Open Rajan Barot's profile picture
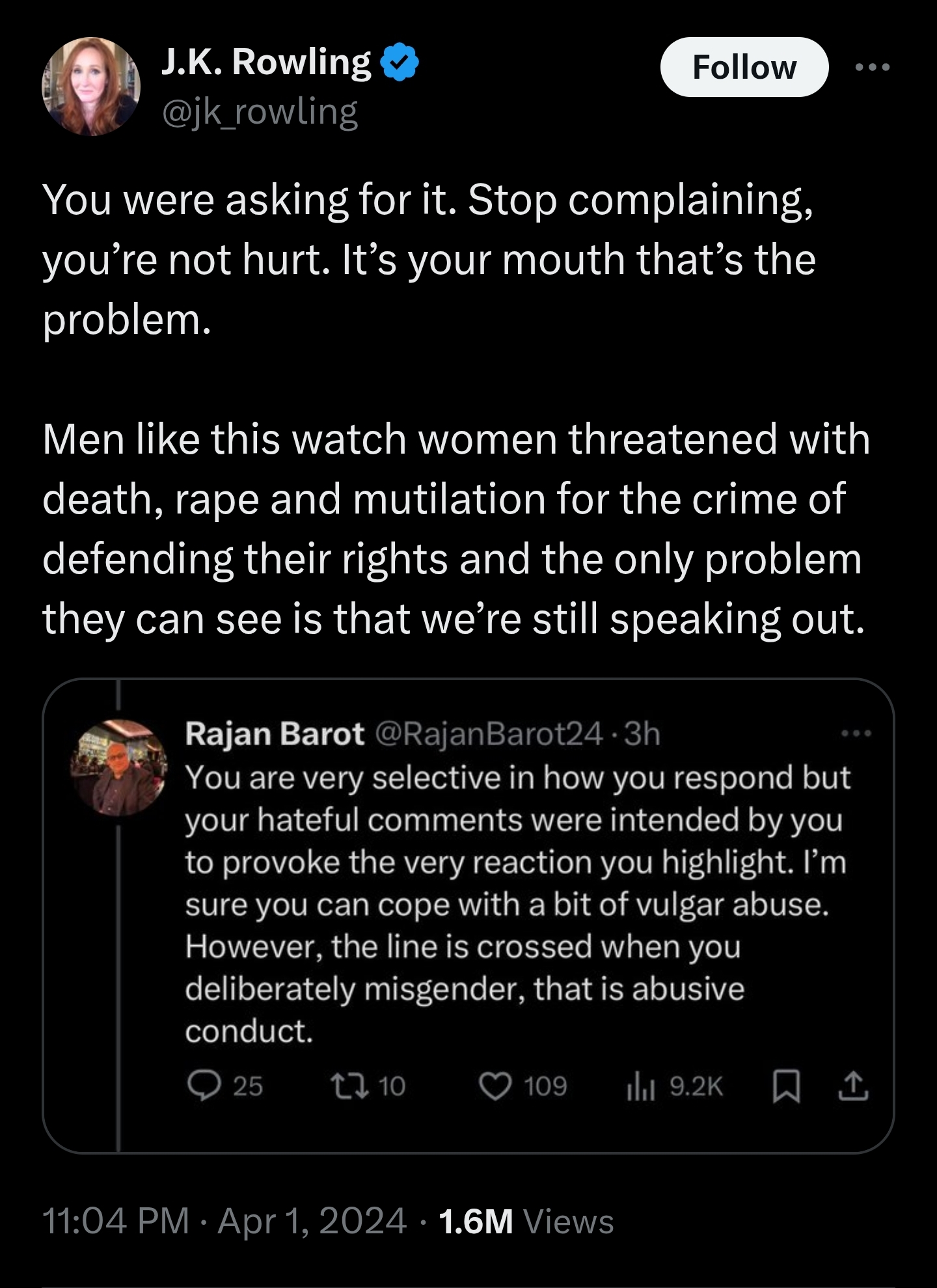Image resolution: width=937 pixels, height=1288 pixels. tap(118, 768)
